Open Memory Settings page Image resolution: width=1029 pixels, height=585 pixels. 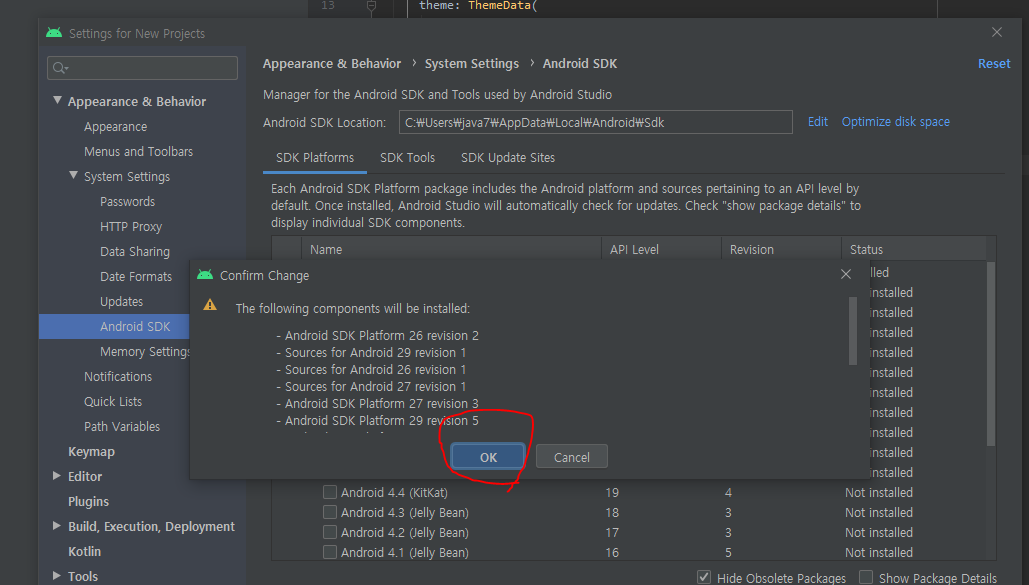click(144, 351)
